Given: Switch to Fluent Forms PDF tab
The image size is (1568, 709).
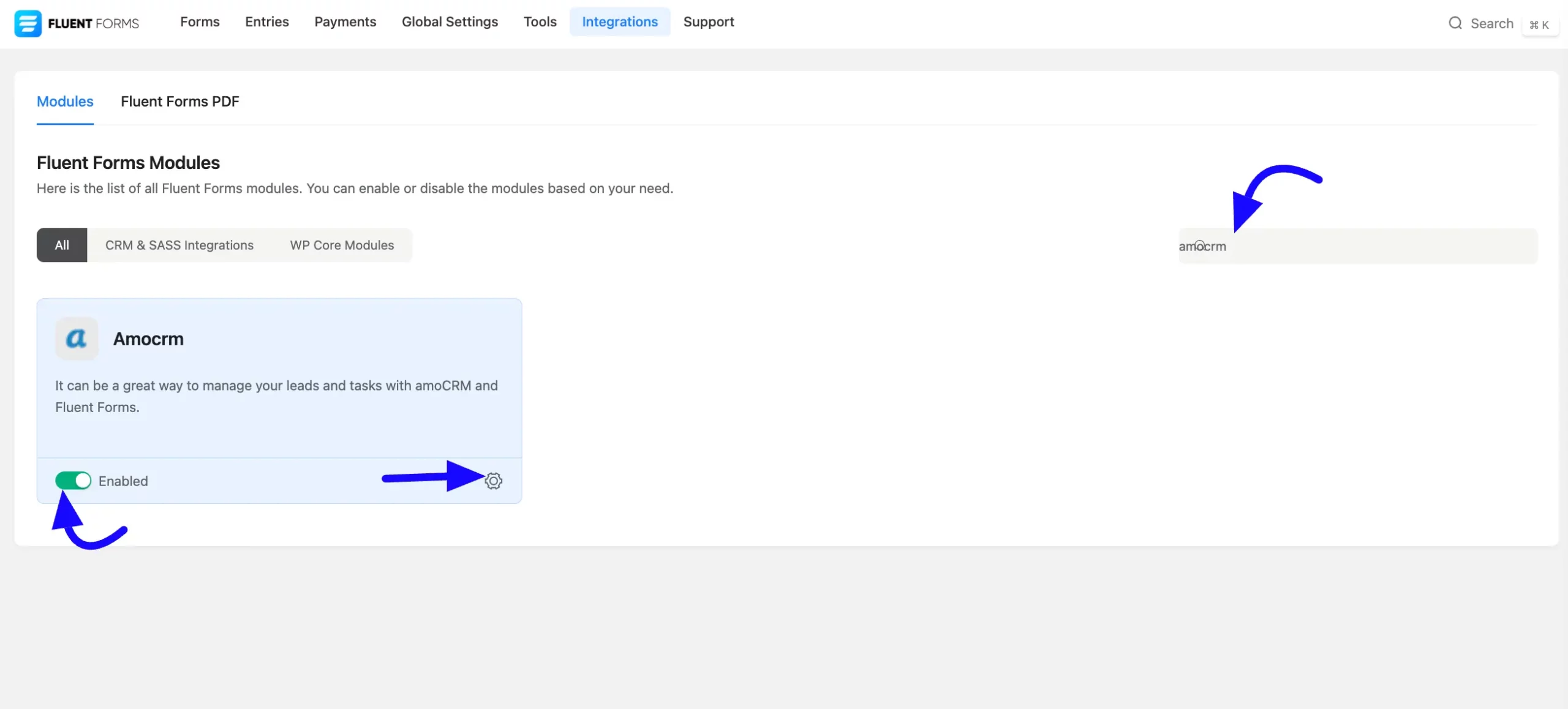Looking at the screenshot, I should coord(180,102).
